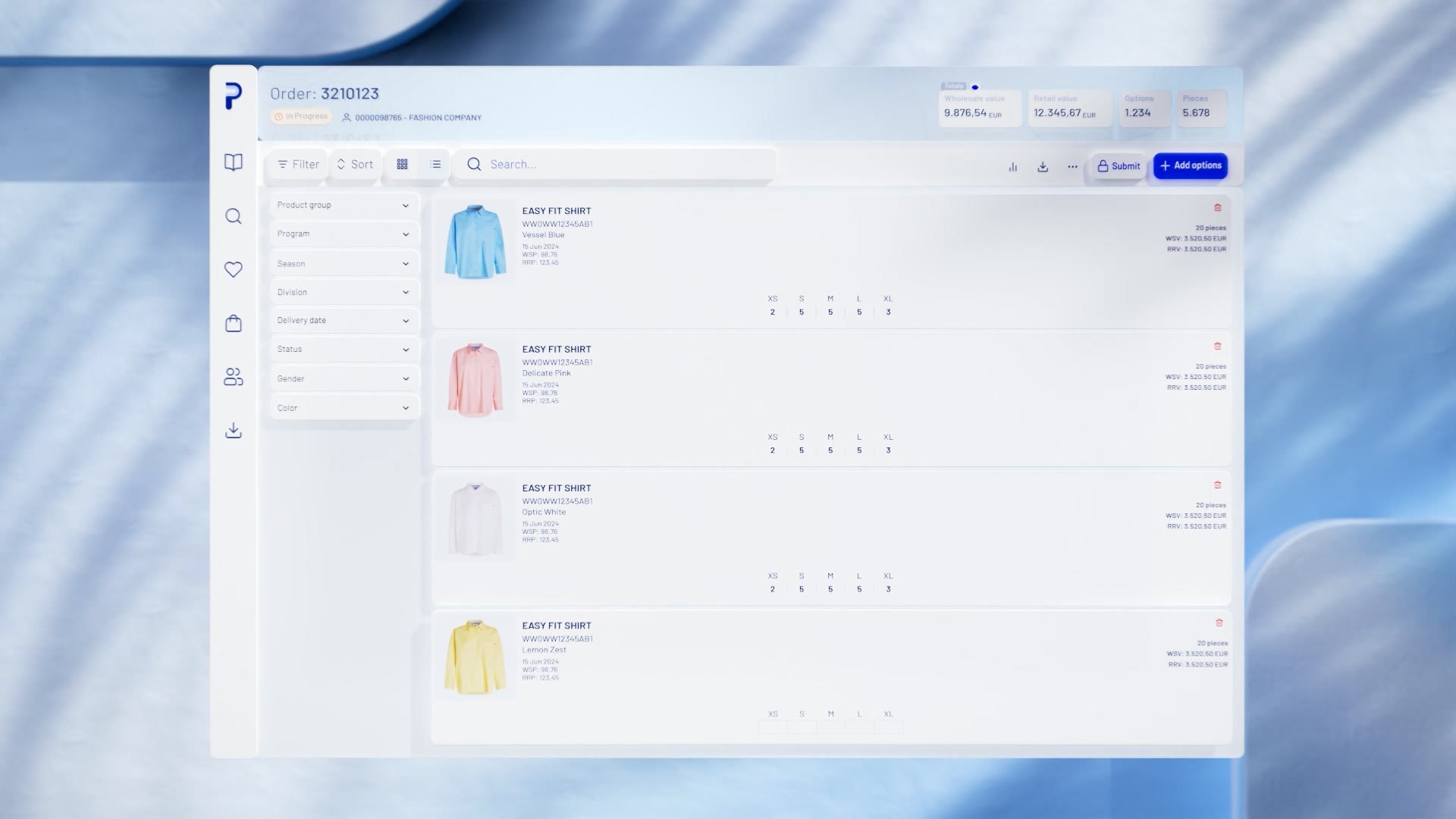
Task: Open the Lemon Zest shirt thumbnail
Action: point(475,657)
